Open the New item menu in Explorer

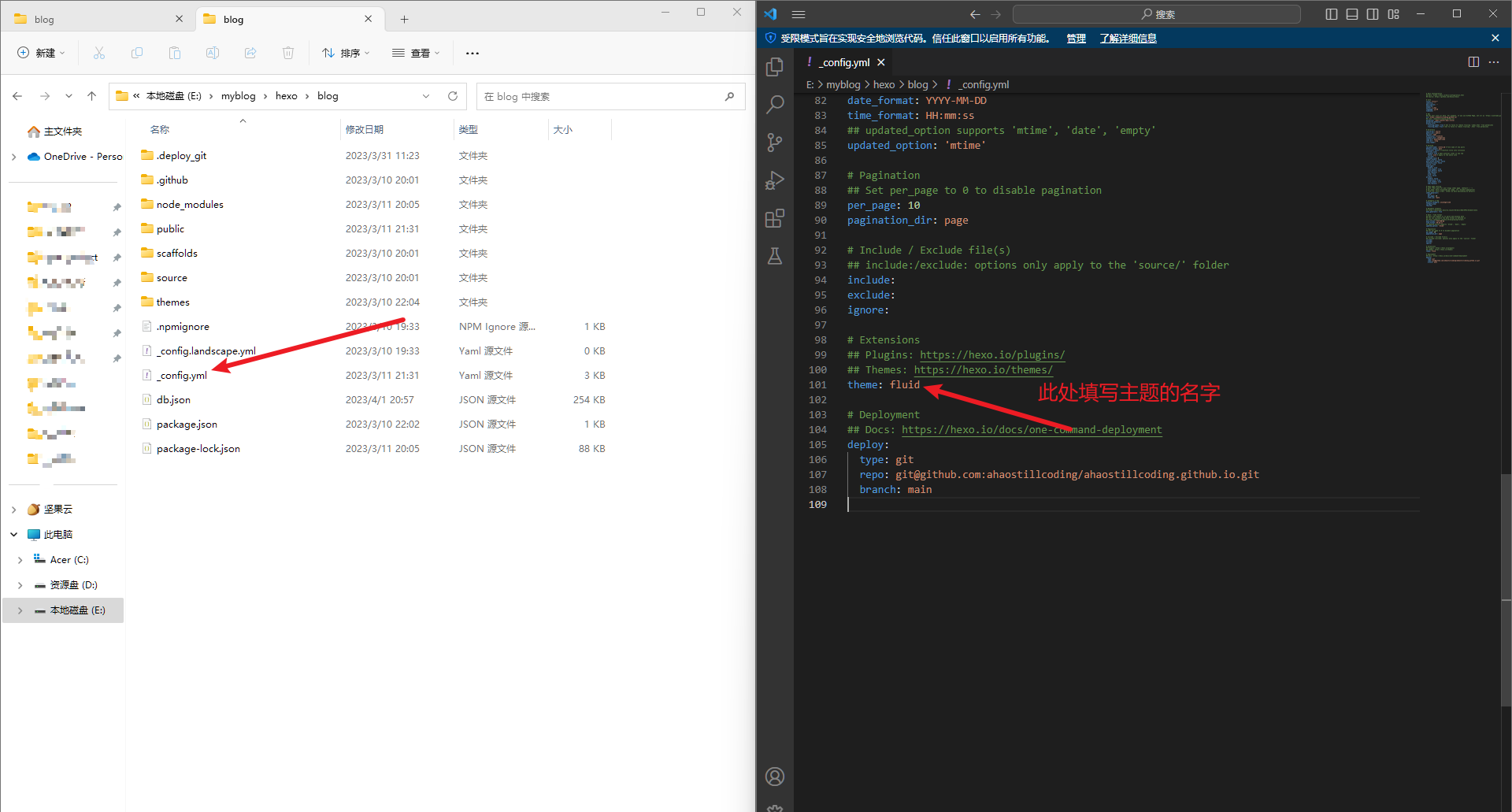pyautogui.click(x=41, y=53)
